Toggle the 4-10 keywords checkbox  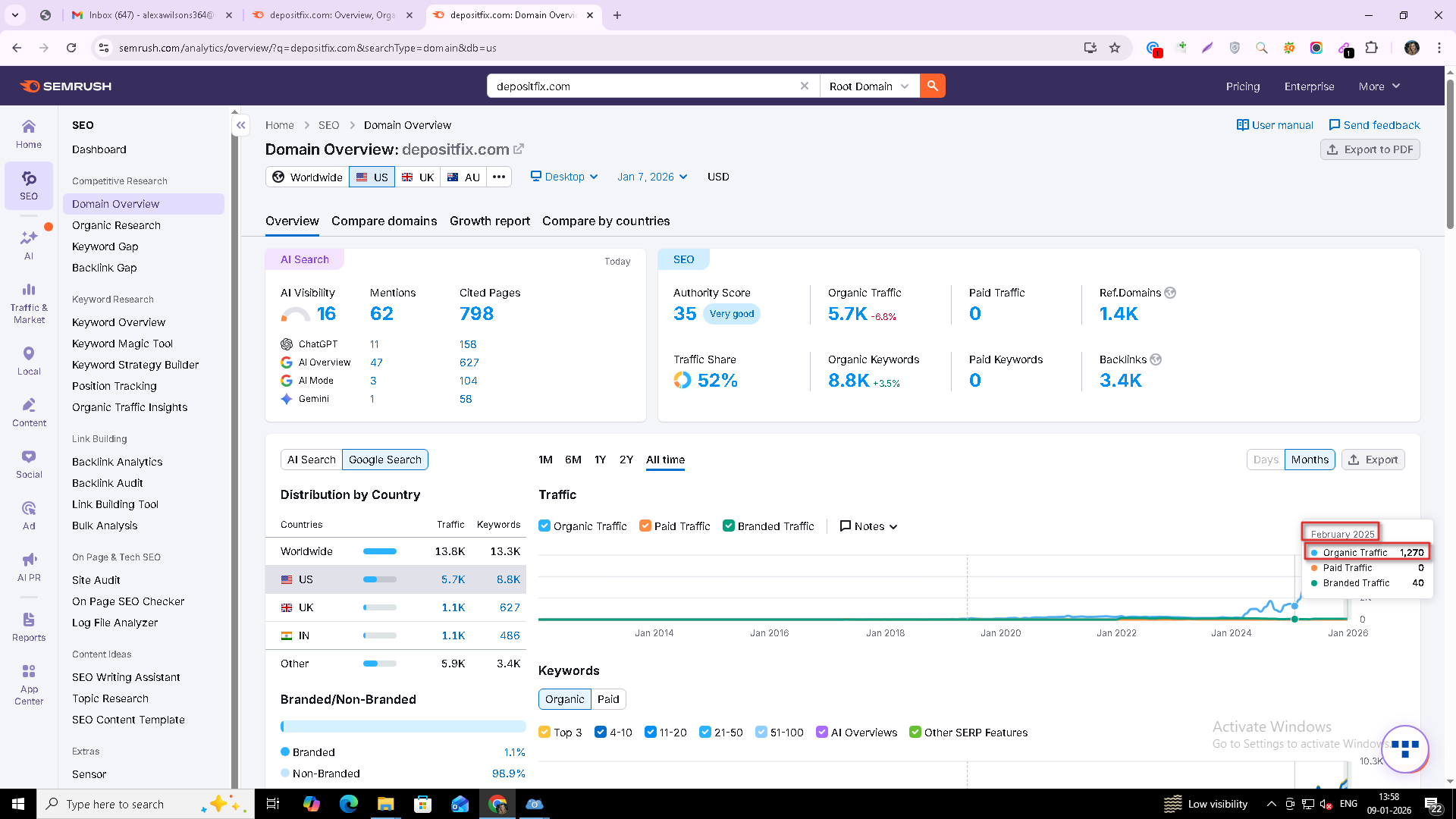coord(601,732)
